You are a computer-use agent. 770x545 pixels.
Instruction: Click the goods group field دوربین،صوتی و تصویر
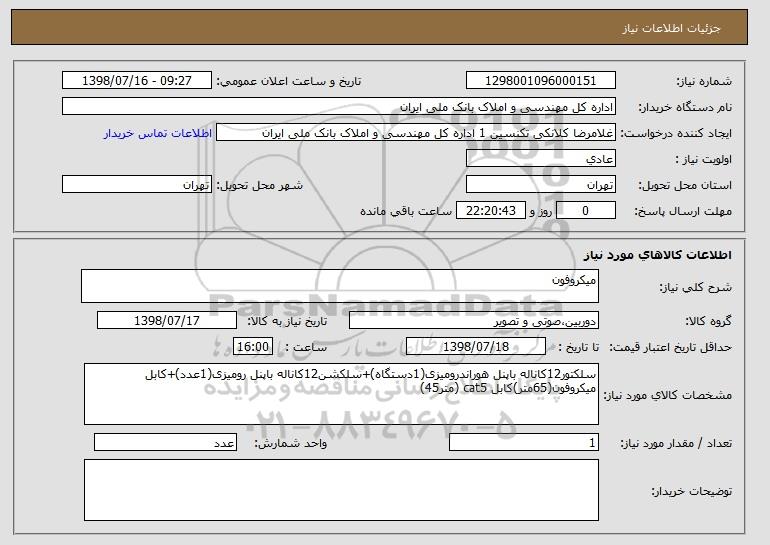[x=474, y=321]
